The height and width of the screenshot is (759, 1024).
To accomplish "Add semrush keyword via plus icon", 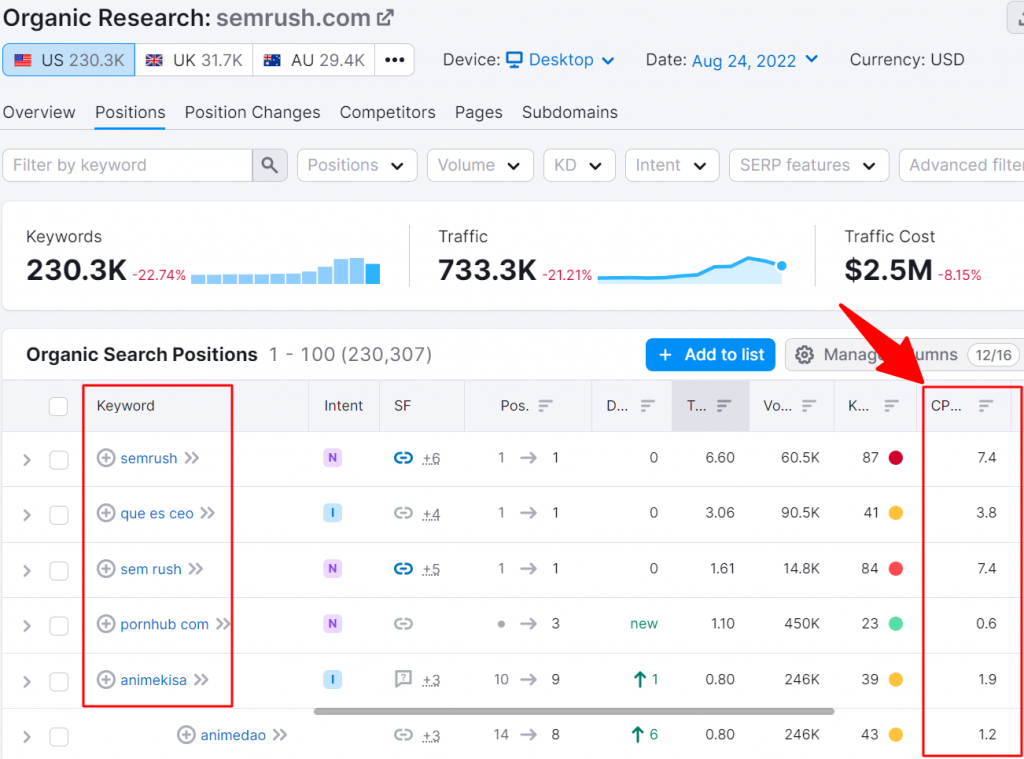I will 106,458.
